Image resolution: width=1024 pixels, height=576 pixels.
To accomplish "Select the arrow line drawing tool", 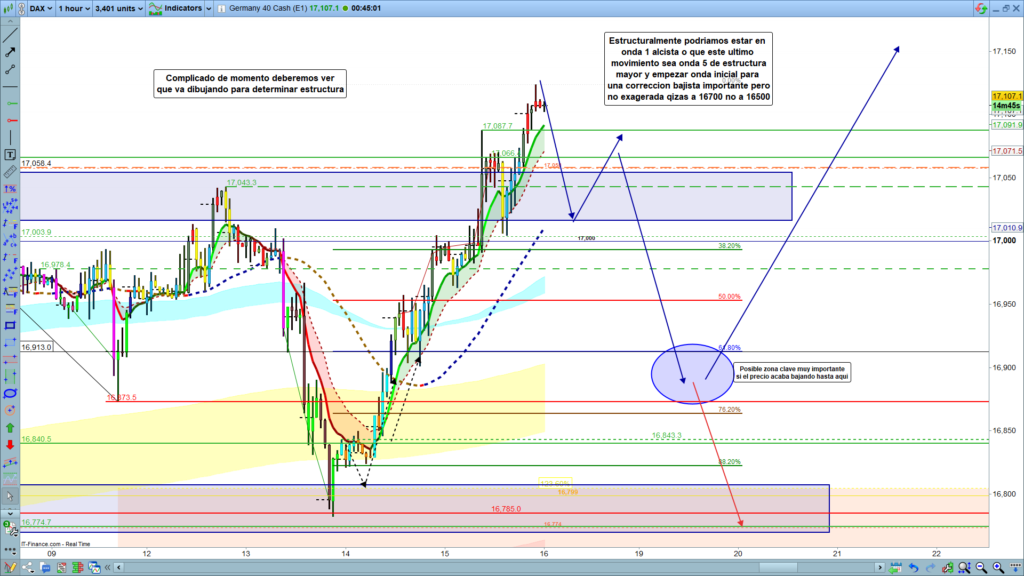I will [x=10, y=50].
